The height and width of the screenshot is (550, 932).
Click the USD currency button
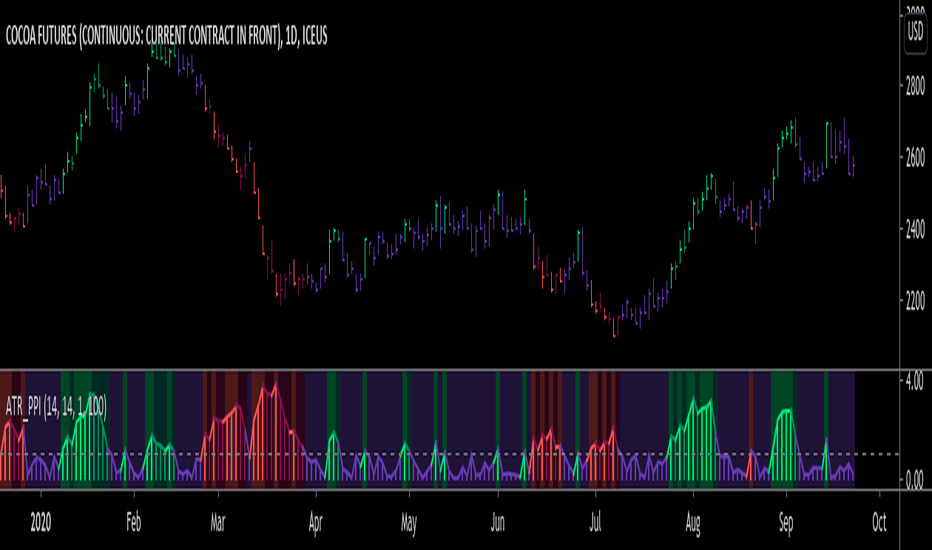point(915,32)
